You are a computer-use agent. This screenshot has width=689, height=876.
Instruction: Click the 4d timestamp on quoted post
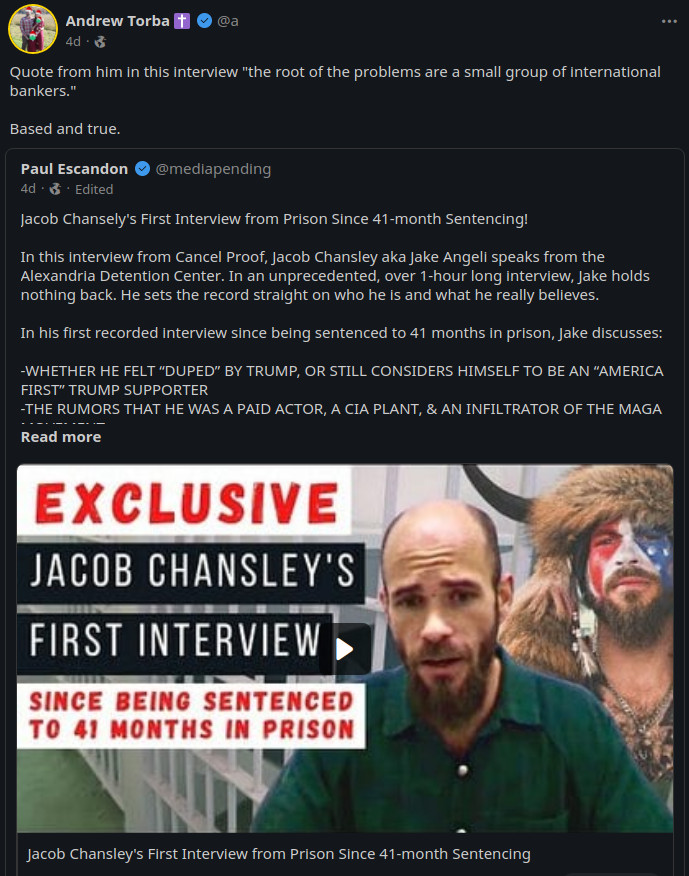pyautogui.click(x=28, y=189)
